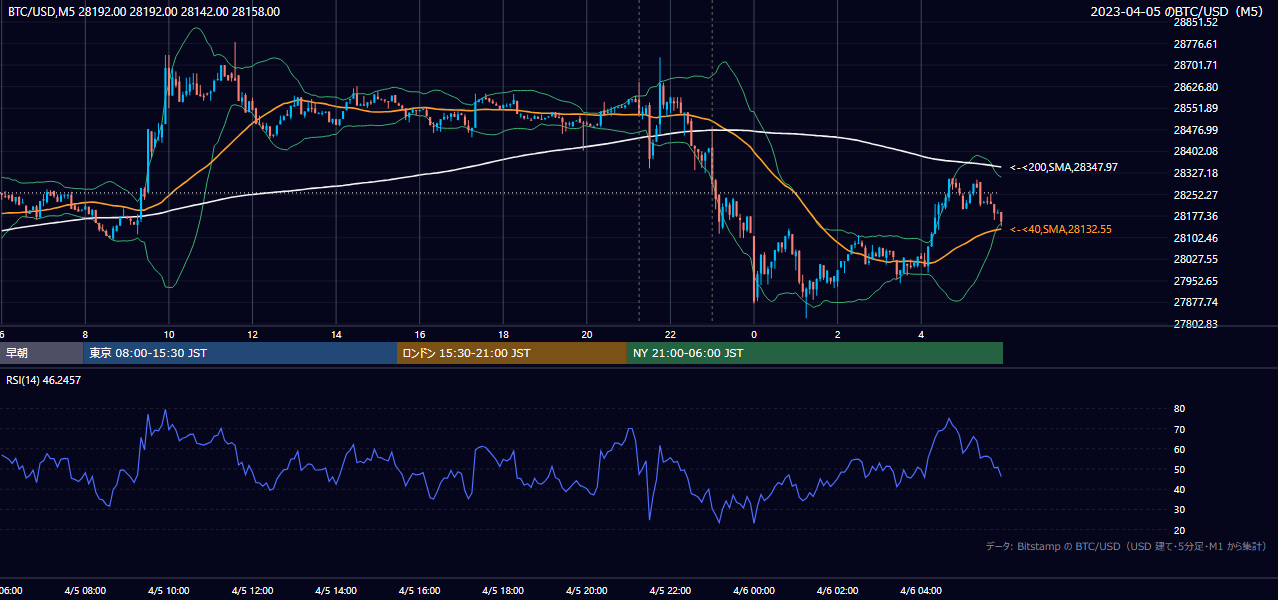Click hour tick 22 under price chart
Viewport: 1278px width, 600px height.
point(671,334)
